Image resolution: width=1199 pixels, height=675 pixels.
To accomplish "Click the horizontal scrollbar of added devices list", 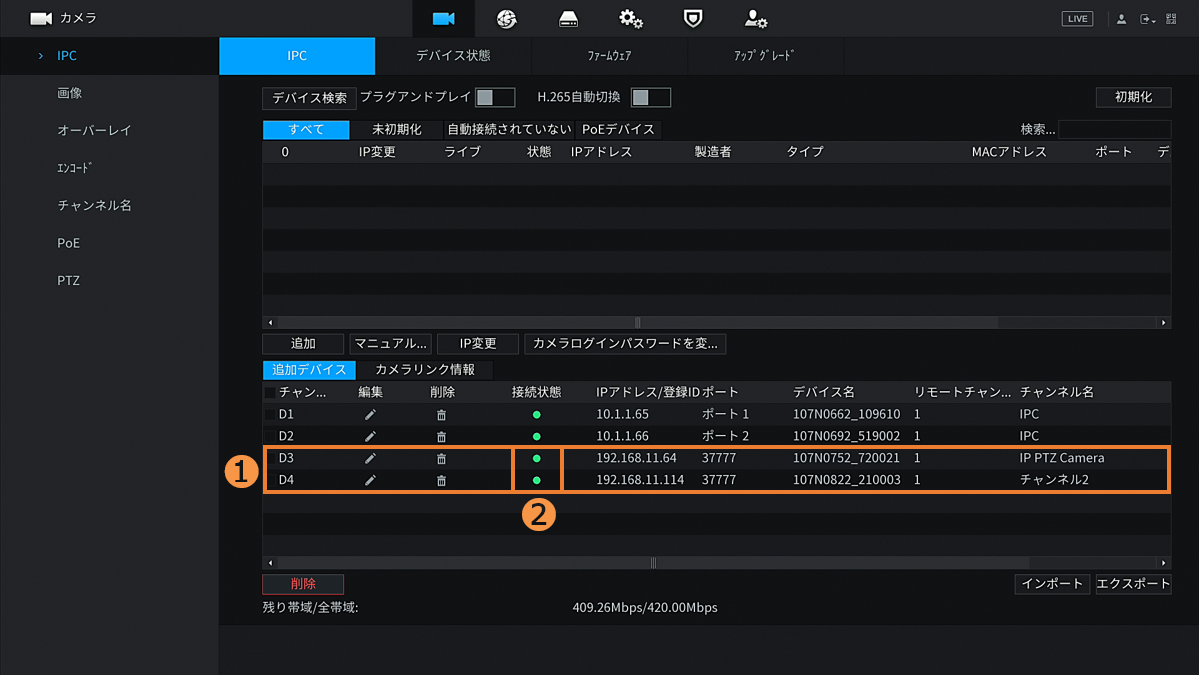I will tap(653, 563).
